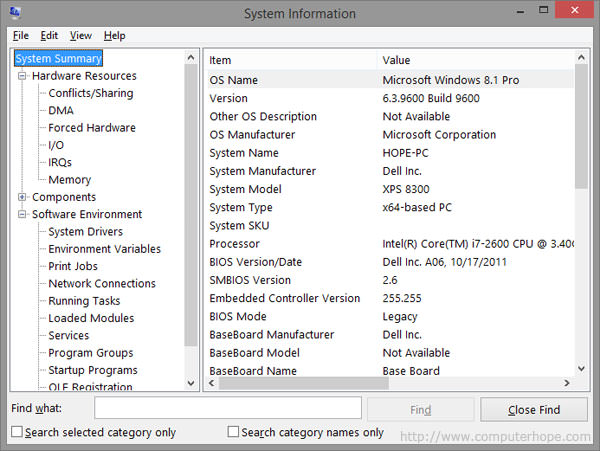Select the System SKU row
Viewport: 600px width, 451px height.
(390, 225)
